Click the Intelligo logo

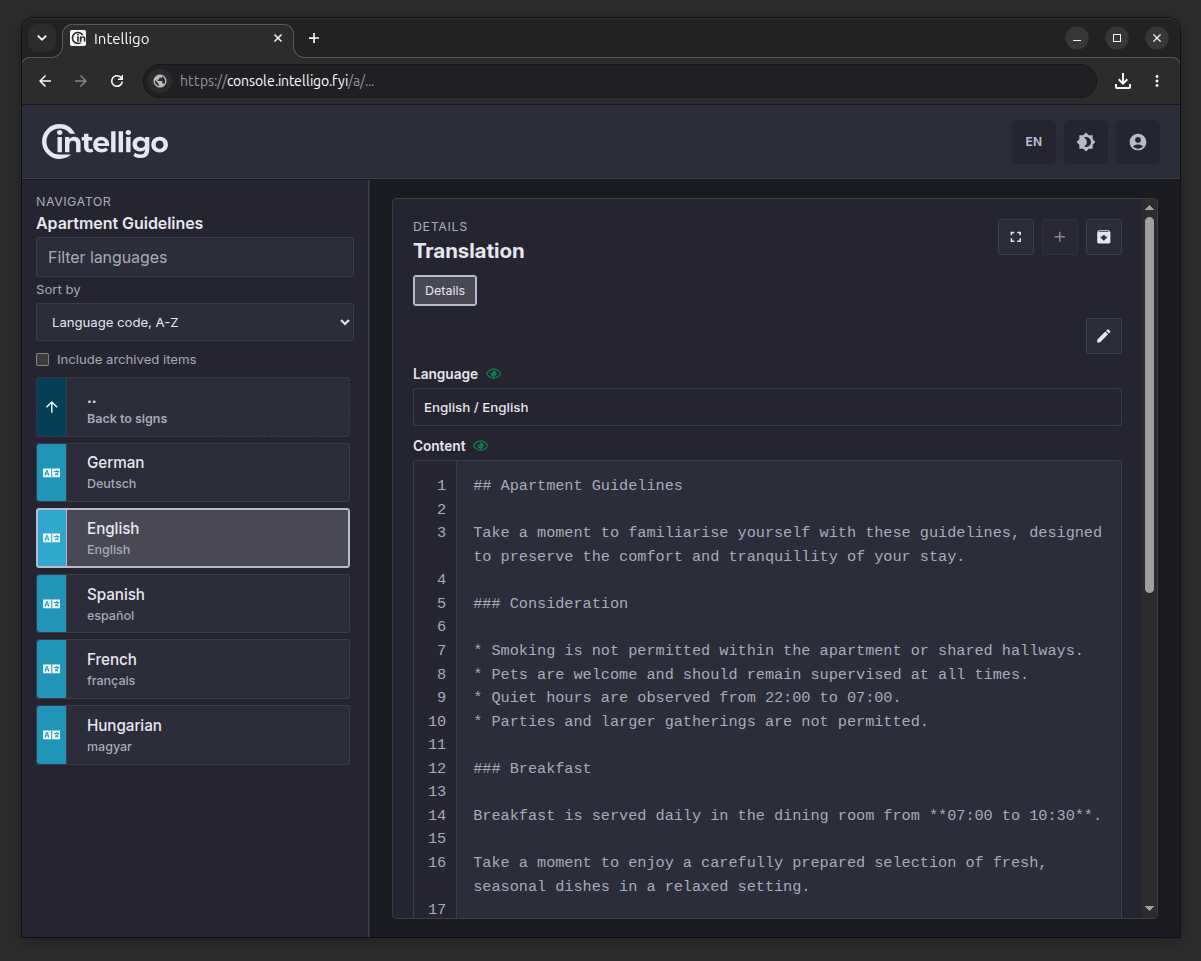tap(105, 142)
